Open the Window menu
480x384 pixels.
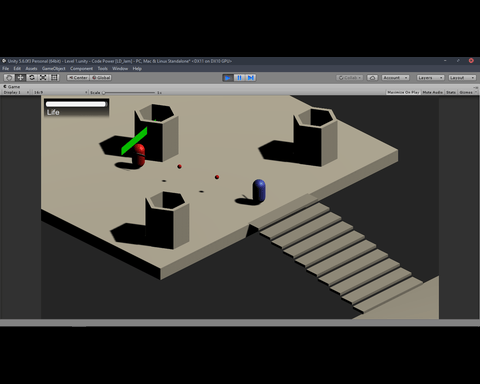point(120,69)
